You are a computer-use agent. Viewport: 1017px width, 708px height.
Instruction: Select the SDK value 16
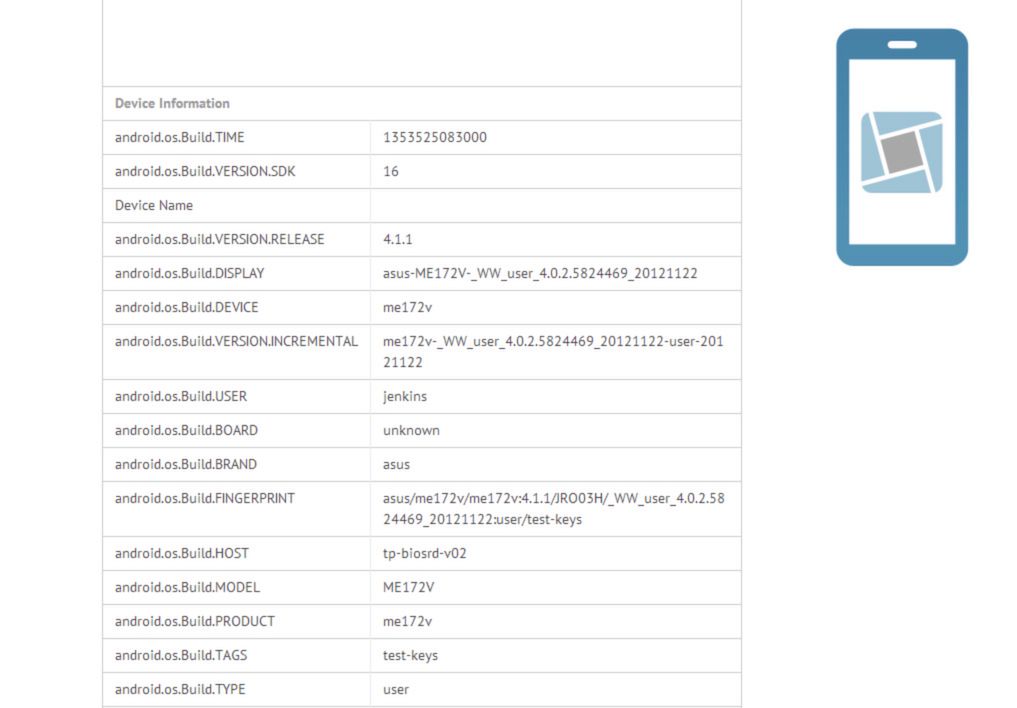390,171
